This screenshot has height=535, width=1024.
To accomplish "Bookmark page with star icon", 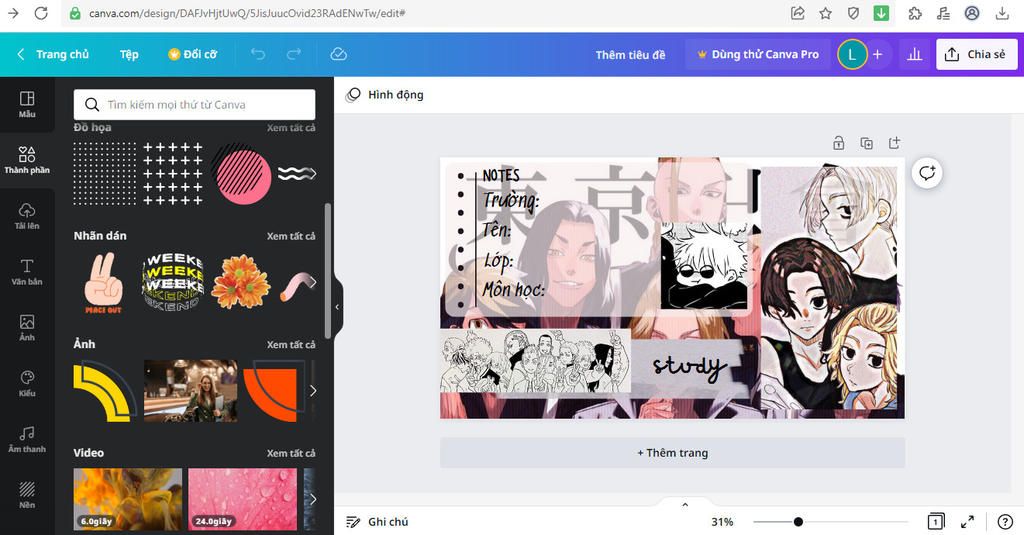I will tap(825, 13).
